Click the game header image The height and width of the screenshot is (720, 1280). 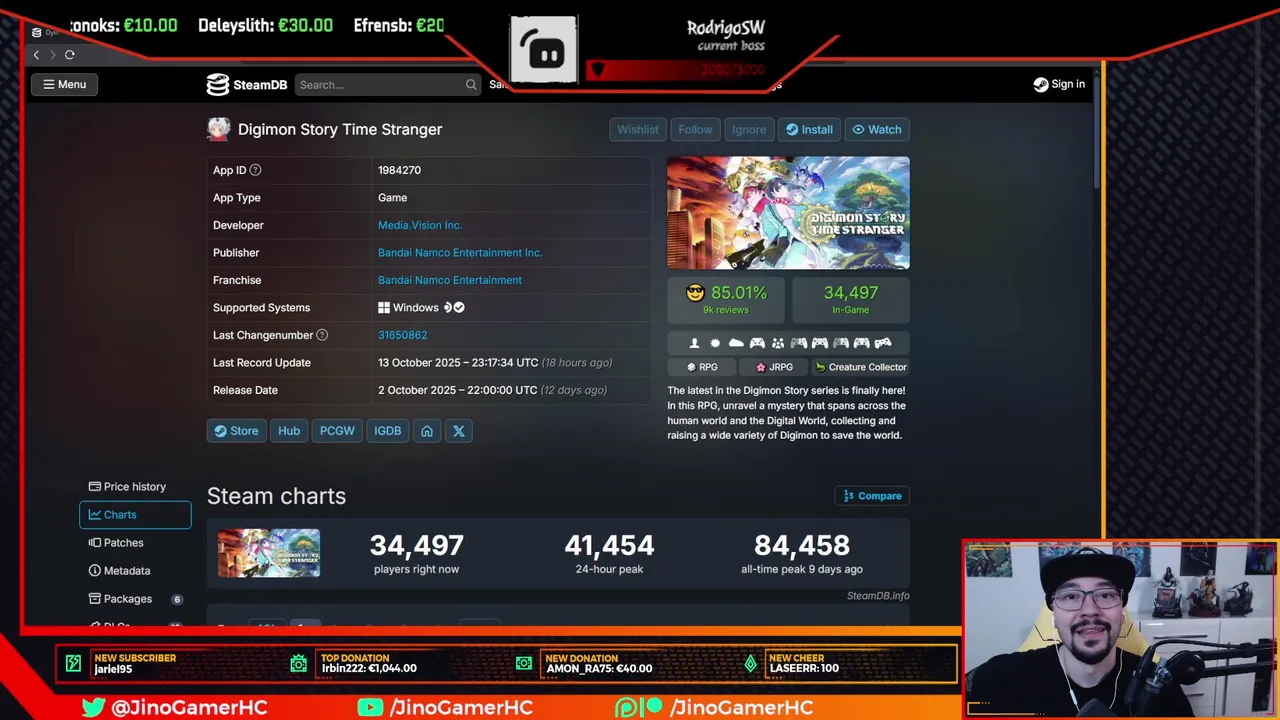tap(788, 213)
